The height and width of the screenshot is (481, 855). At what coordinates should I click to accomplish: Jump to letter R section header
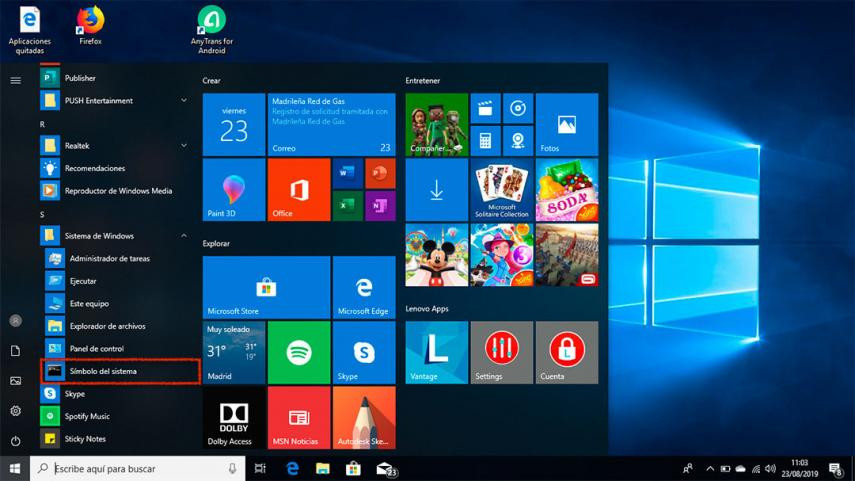(42, 124)
